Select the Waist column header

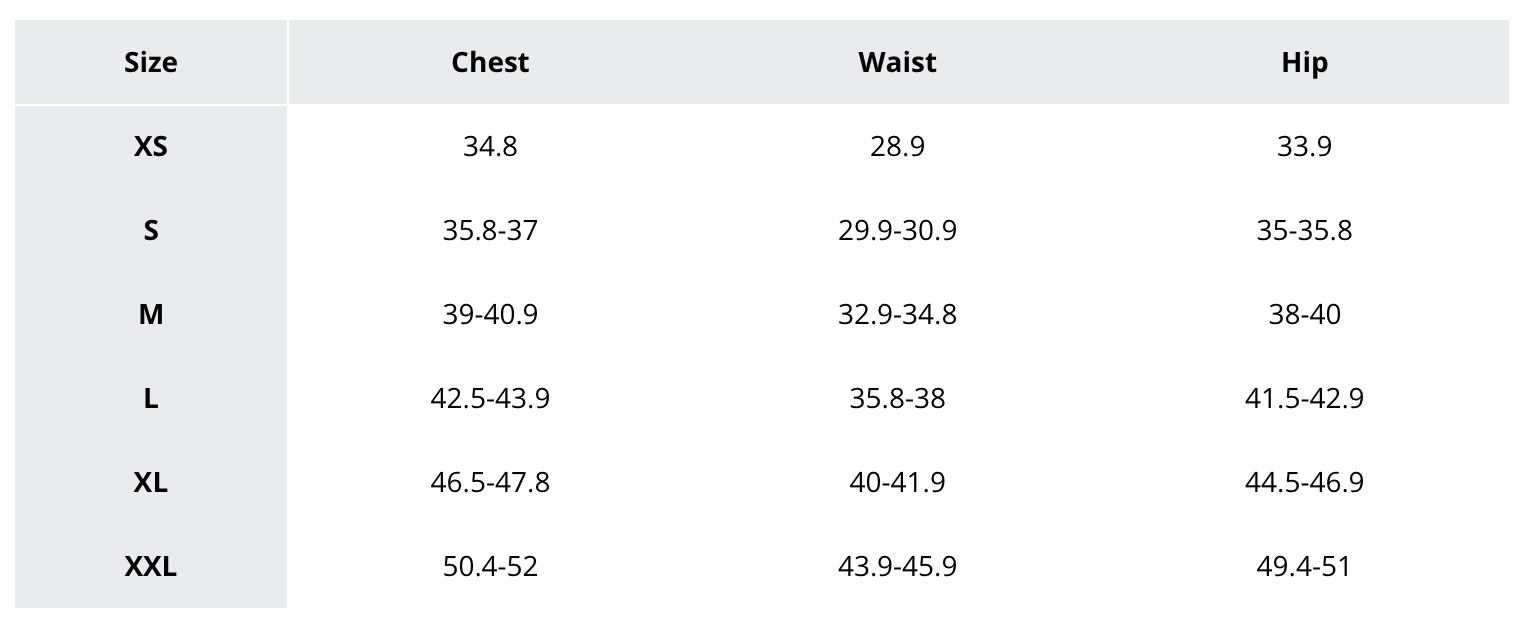tap(897, 62)
